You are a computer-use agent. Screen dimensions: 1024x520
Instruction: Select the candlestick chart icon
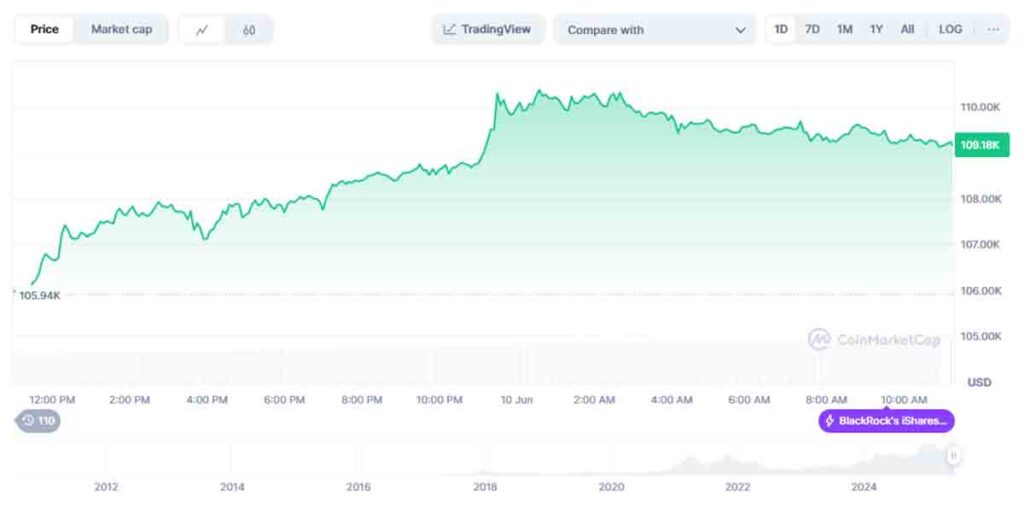[x=249, y=30]
